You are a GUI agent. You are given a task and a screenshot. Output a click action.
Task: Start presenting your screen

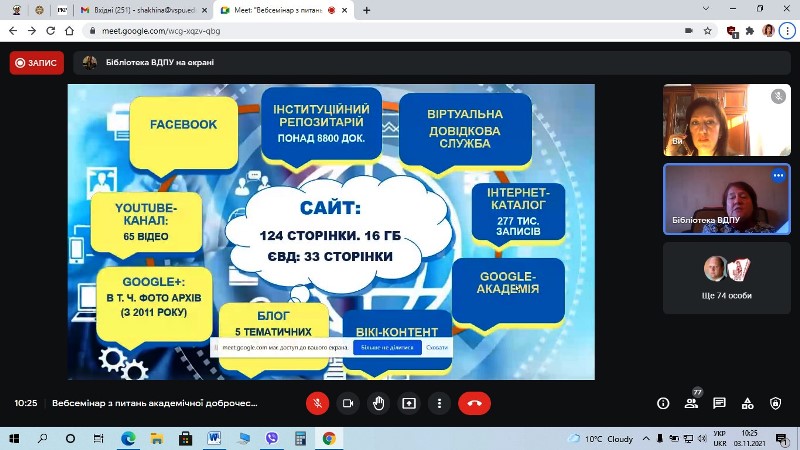pos(409,403)
